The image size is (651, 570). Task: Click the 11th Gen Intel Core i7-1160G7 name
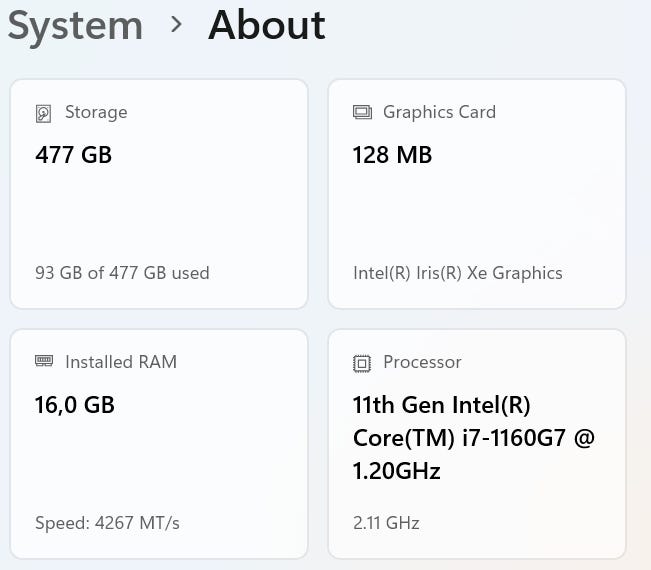pyautogui.click(x=473, y=437)
